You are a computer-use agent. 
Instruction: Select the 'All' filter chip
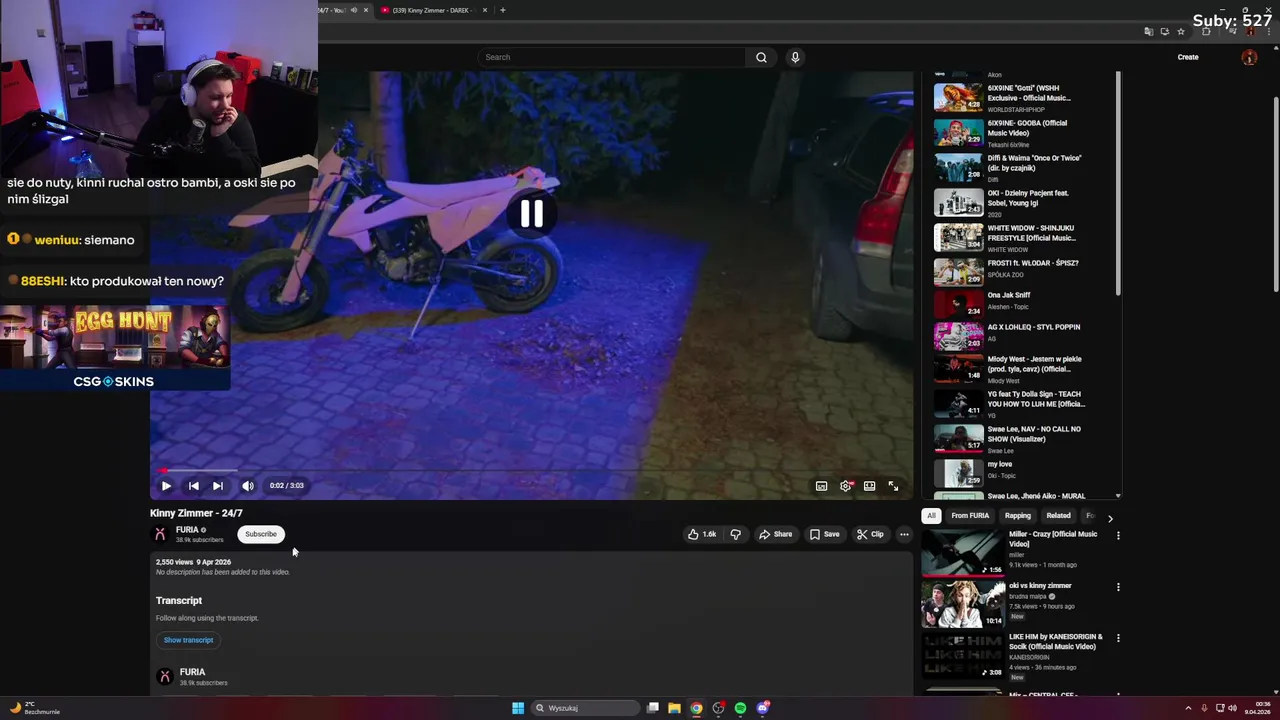pos(931,516)
